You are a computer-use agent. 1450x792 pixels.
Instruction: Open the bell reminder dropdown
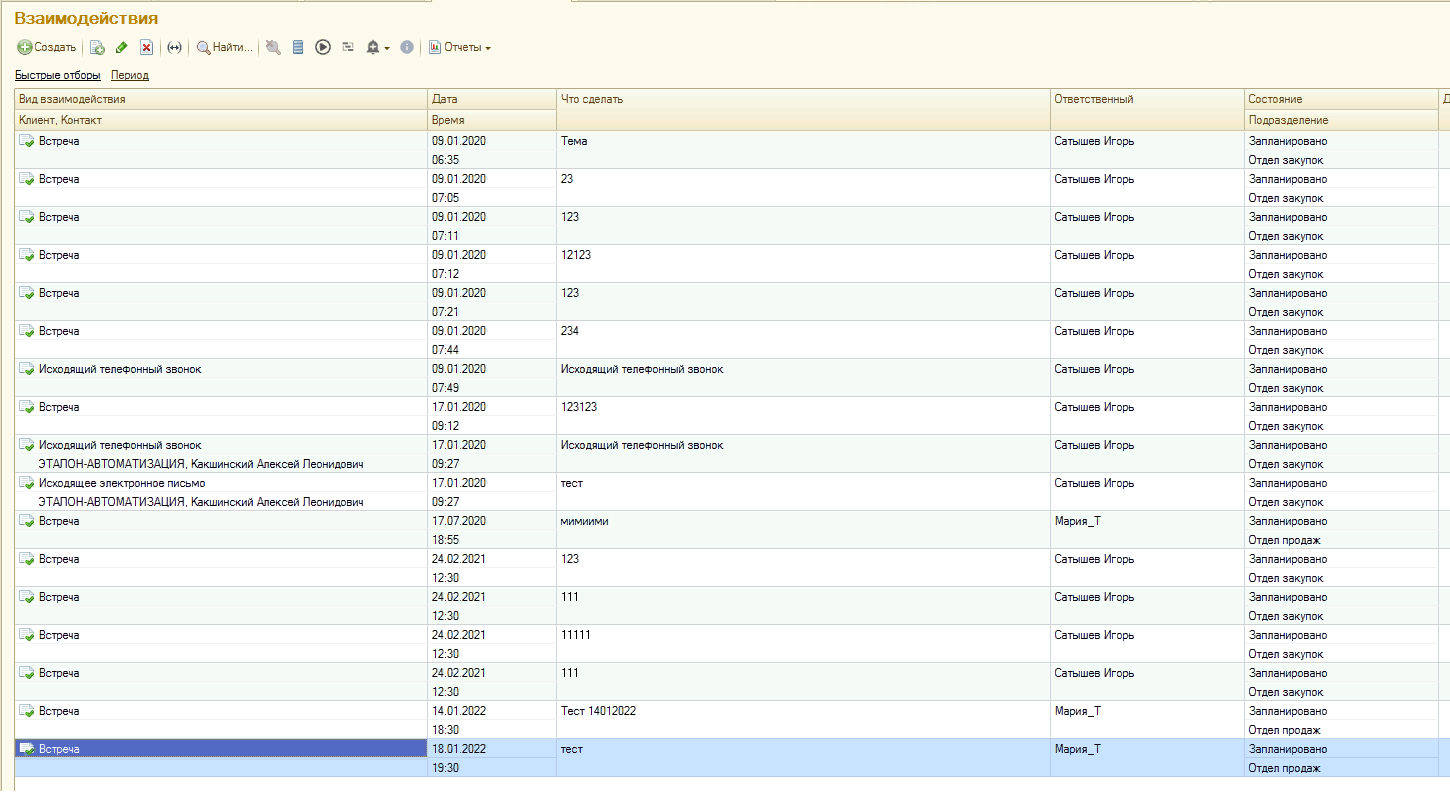(378, 47)
